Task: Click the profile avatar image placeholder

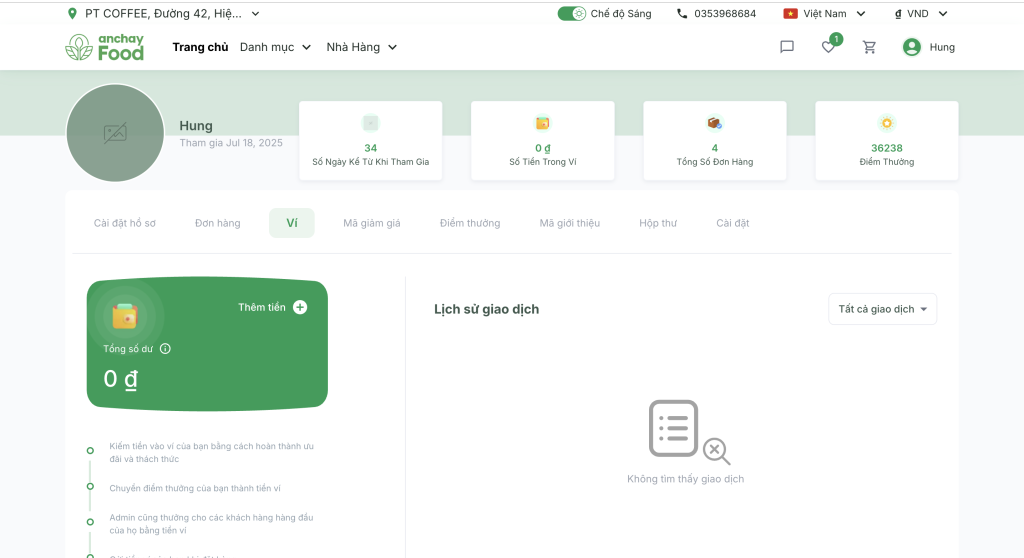Action: pyautogui.click(x=115, y=133)
